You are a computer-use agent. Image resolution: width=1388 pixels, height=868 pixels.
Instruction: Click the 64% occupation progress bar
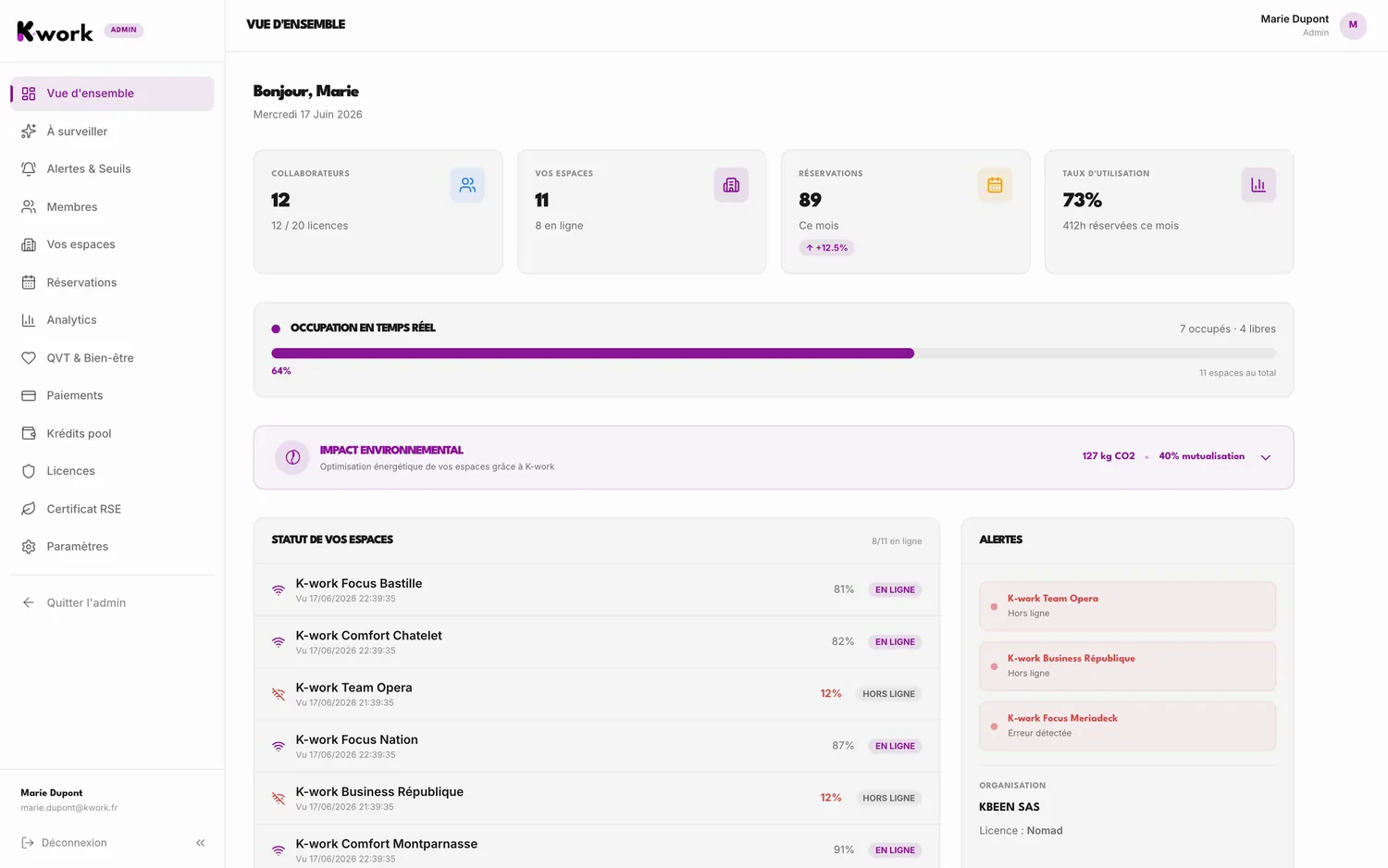click(774, 353)
